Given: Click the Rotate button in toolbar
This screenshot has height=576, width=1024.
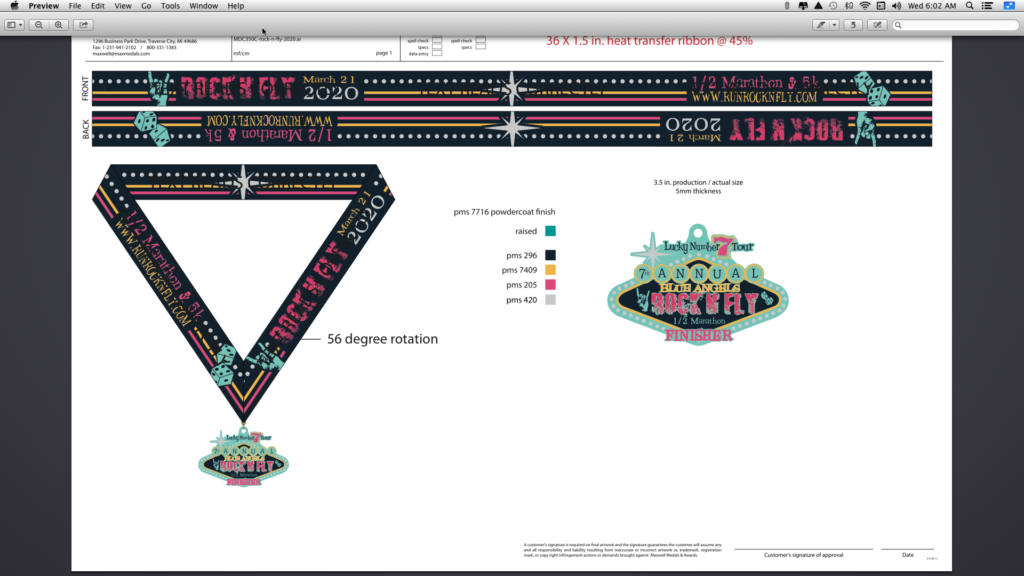Looking at the screenshot, I should coord(853,25).
